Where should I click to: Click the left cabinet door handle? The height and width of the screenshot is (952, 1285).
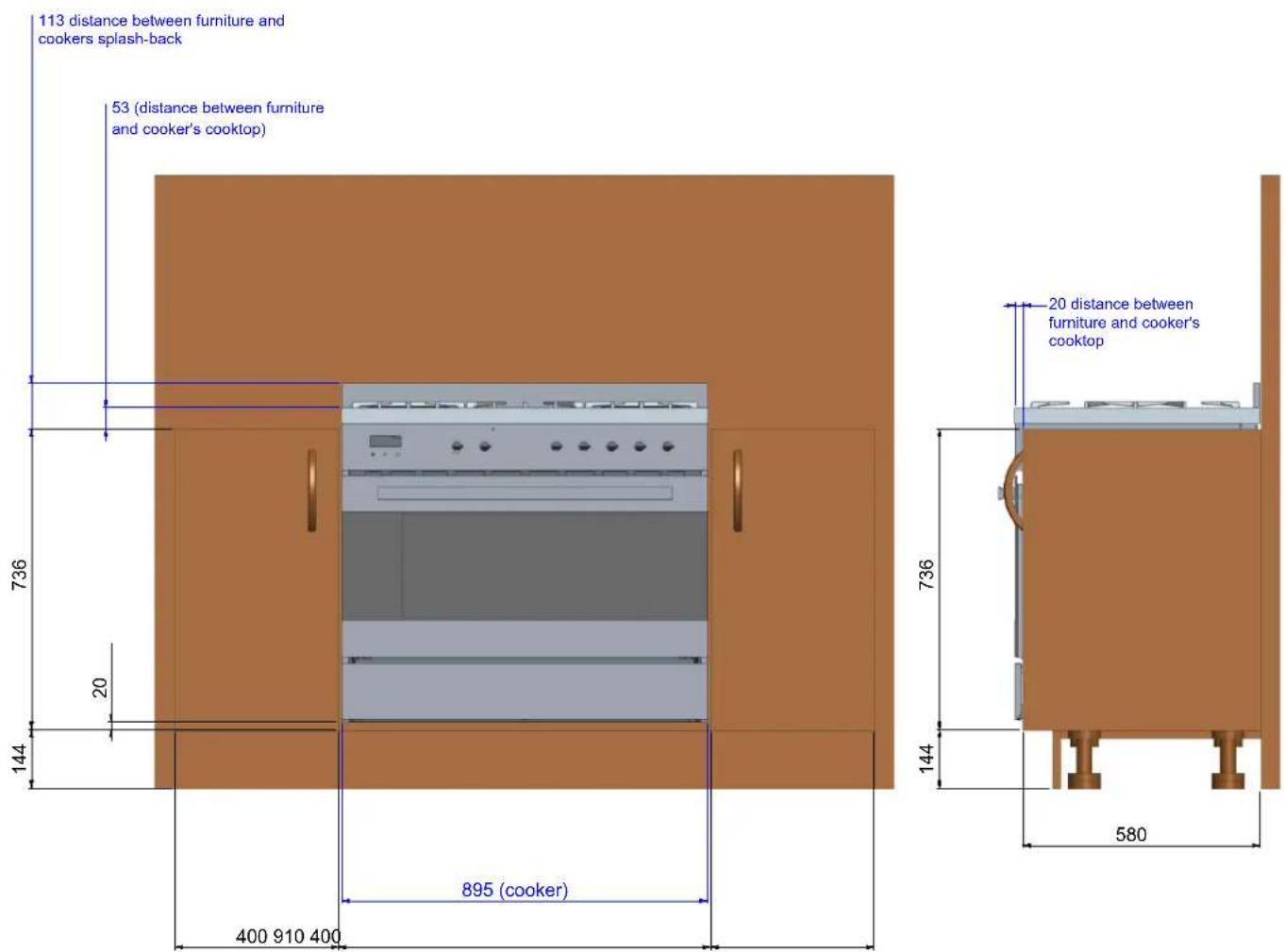pyautogui.click(x=312, y=490)
